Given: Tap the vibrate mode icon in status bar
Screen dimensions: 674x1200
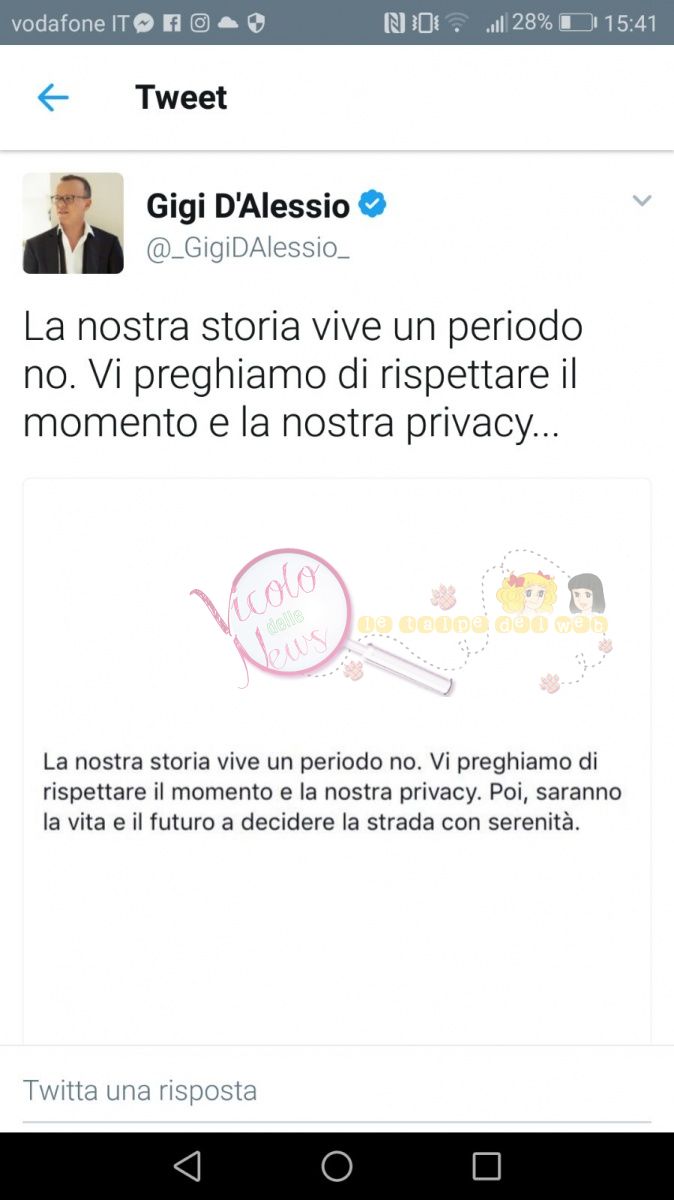Looking at the screenshot, I should point(426,22).
